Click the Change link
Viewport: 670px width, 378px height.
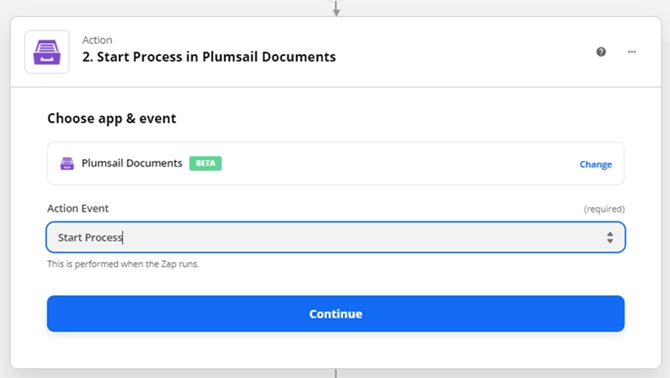point(595,164)
